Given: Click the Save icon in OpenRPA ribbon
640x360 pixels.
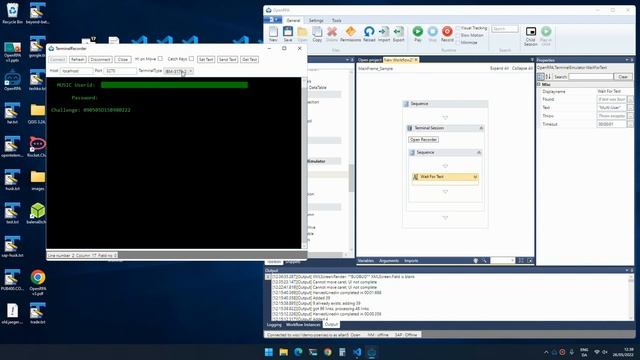Looking at the screenshot, I should (x=288, y=32).
